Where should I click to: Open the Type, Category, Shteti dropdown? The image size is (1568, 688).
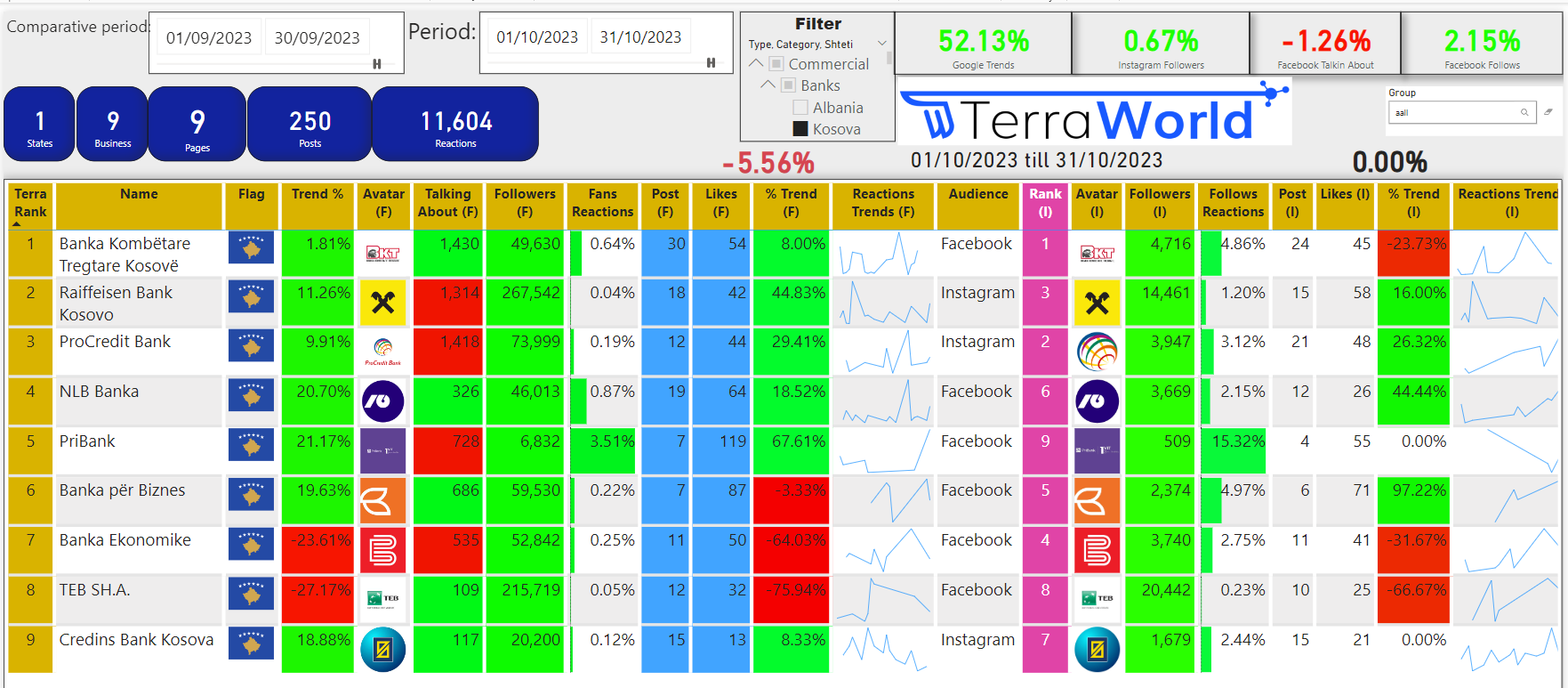tap(882, 44)
